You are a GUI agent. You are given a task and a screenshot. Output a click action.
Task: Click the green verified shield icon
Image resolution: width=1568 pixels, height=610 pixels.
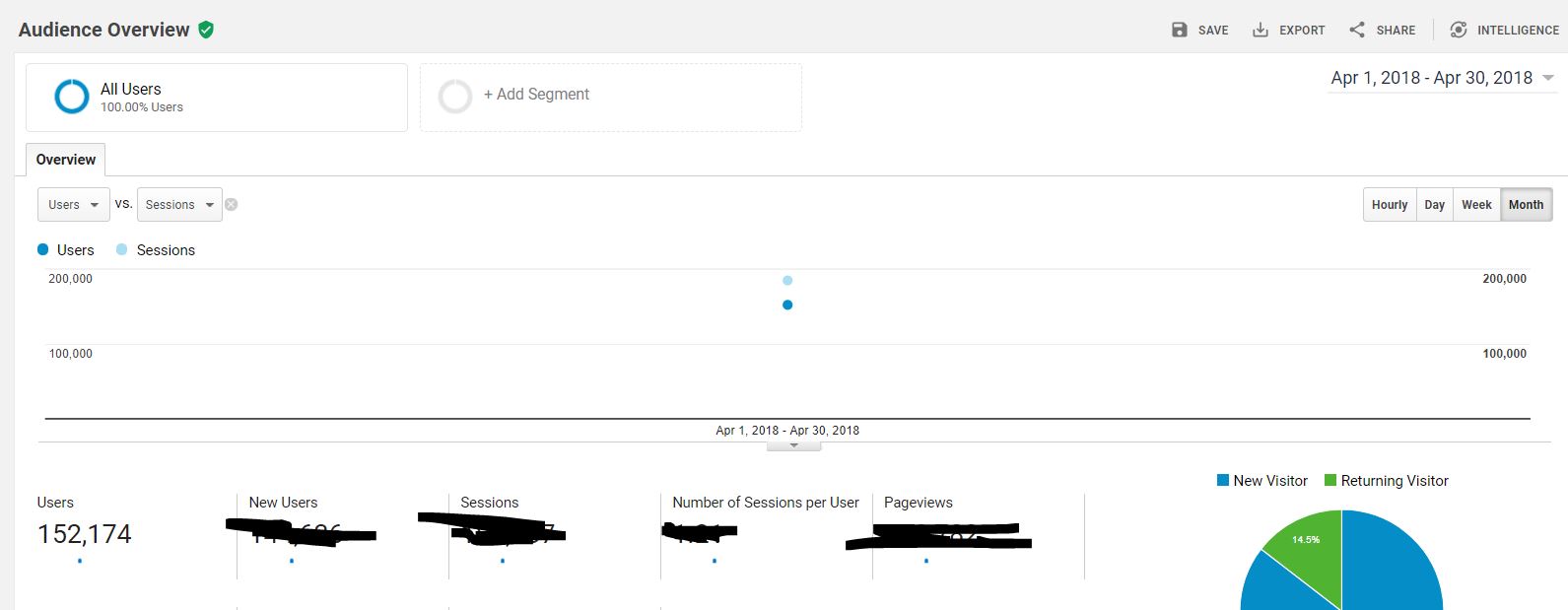(x=206, y=30)
